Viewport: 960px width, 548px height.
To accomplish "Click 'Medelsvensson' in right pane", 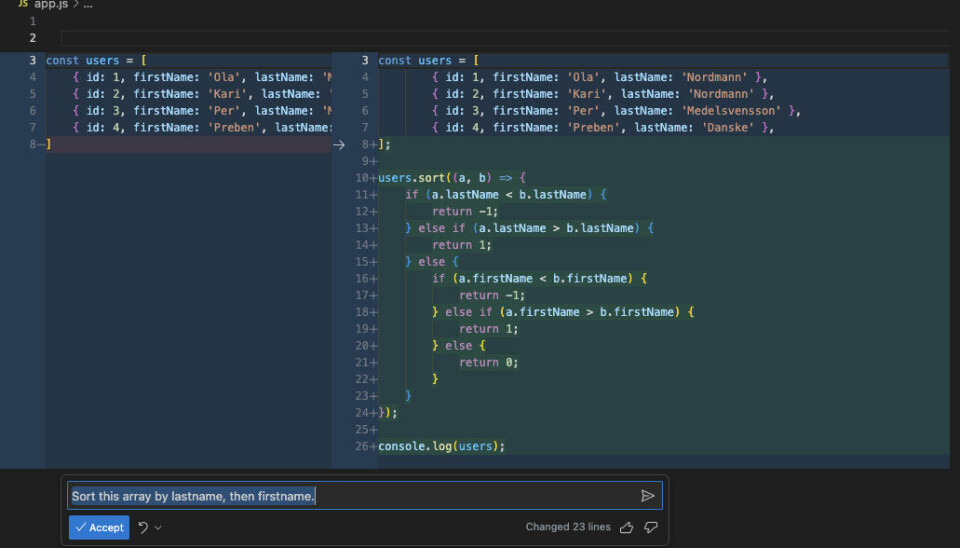I will (730, 111).
